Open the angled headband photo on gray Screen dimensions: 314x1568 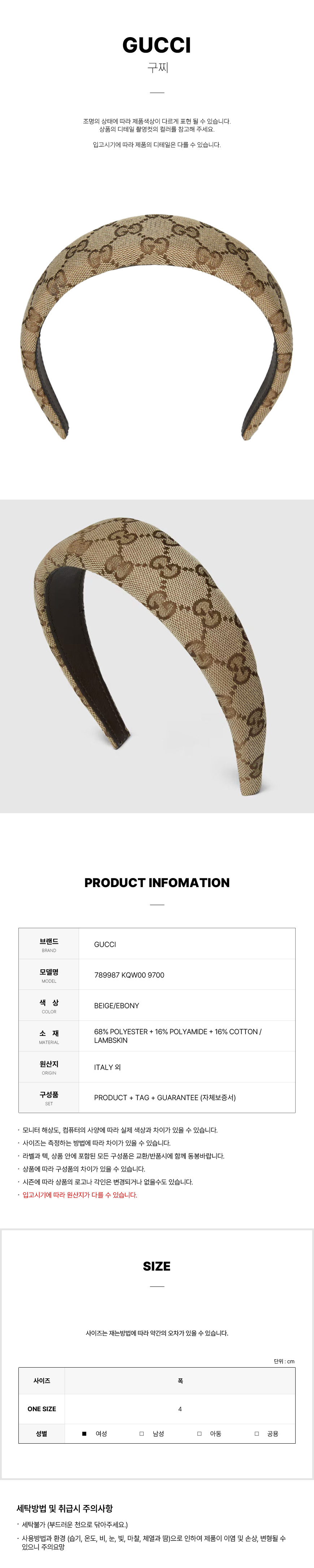[157, 656]
